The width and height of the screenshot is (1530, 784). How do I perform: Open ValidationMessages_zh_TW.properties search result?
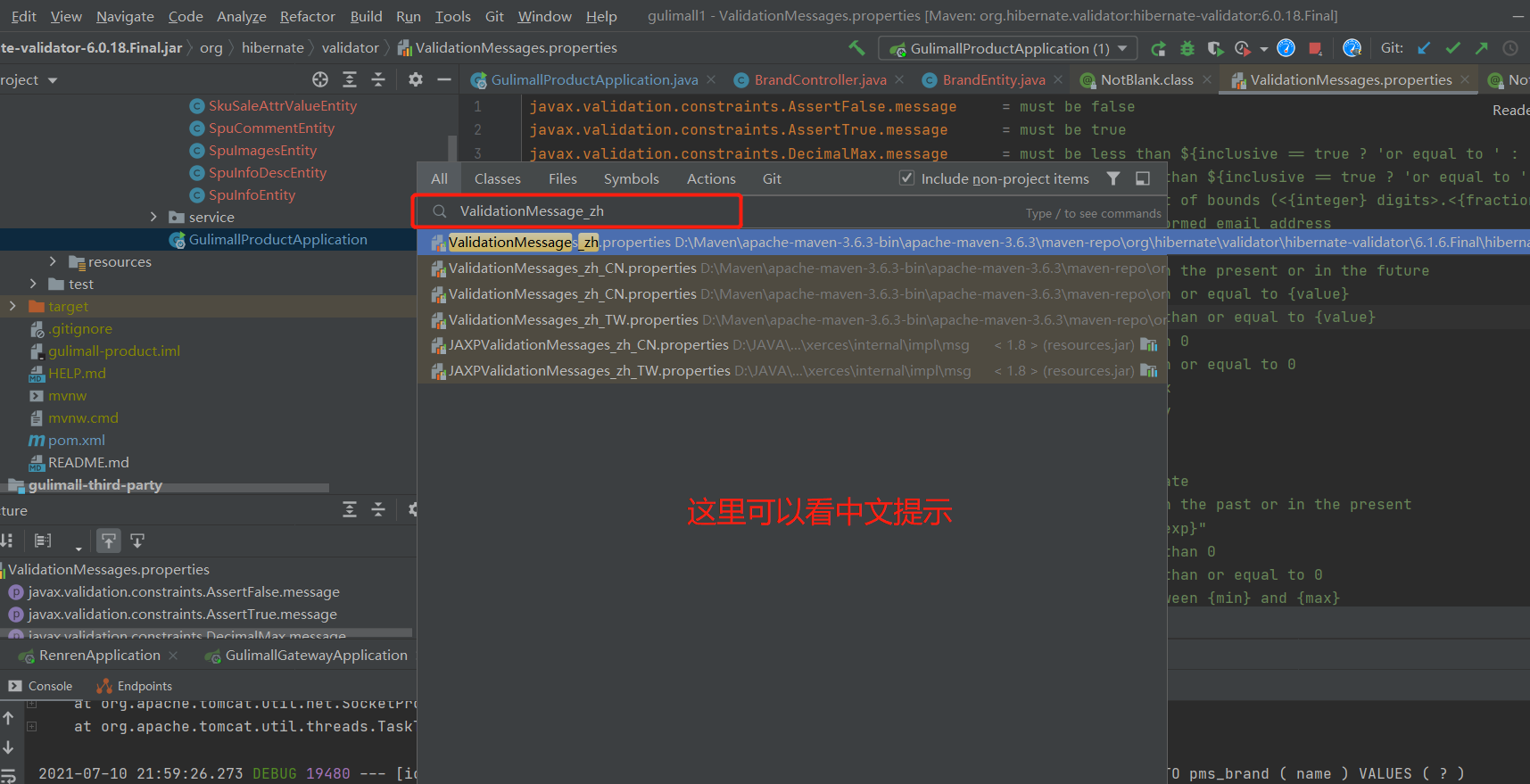point(792,319)
